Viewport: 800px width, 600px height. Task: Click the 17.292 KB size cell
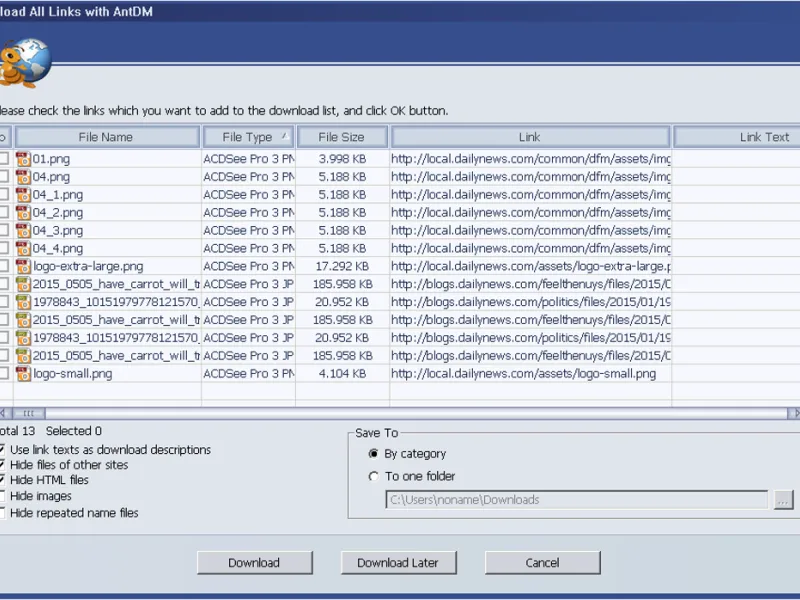pyautogui.click(x=342, y=266)
